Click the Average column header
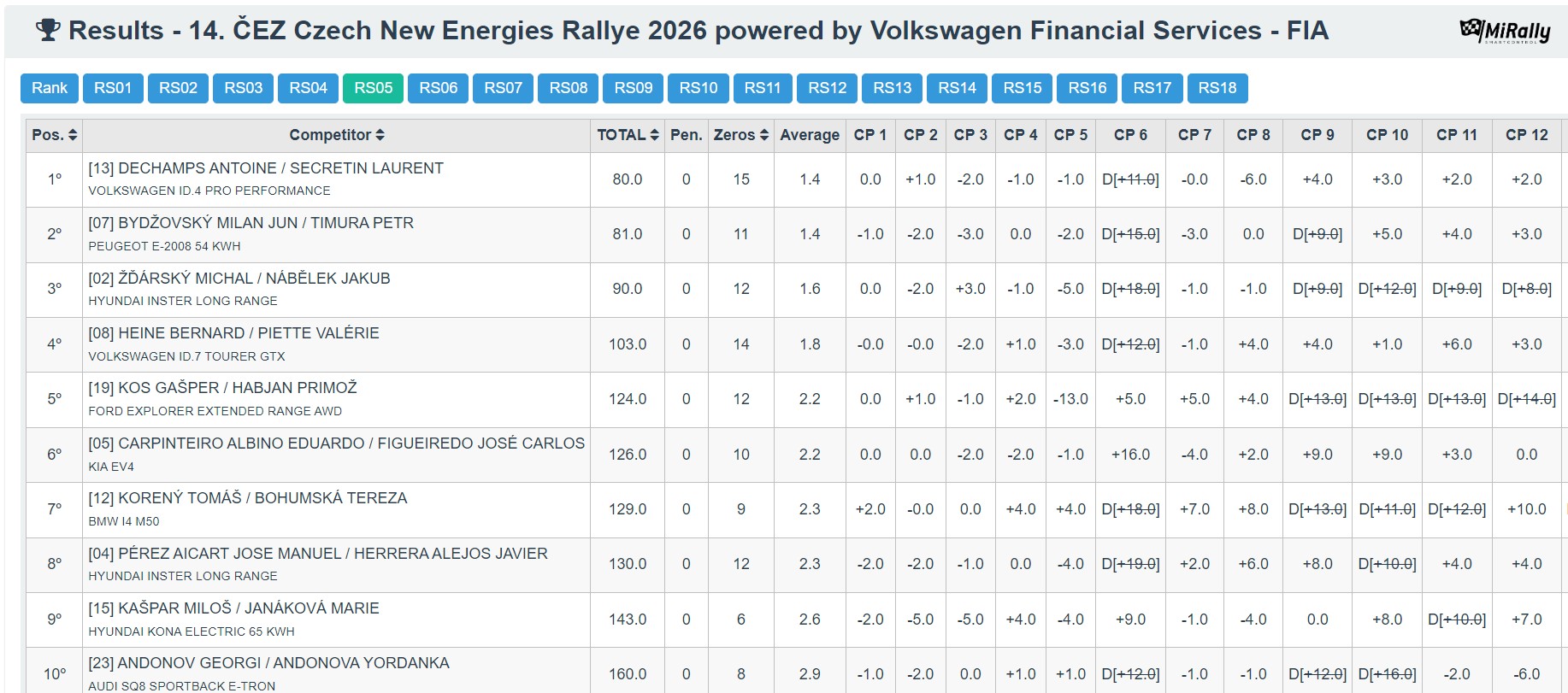Screen dimensions: 1568x693 click(x=809, y=135)
